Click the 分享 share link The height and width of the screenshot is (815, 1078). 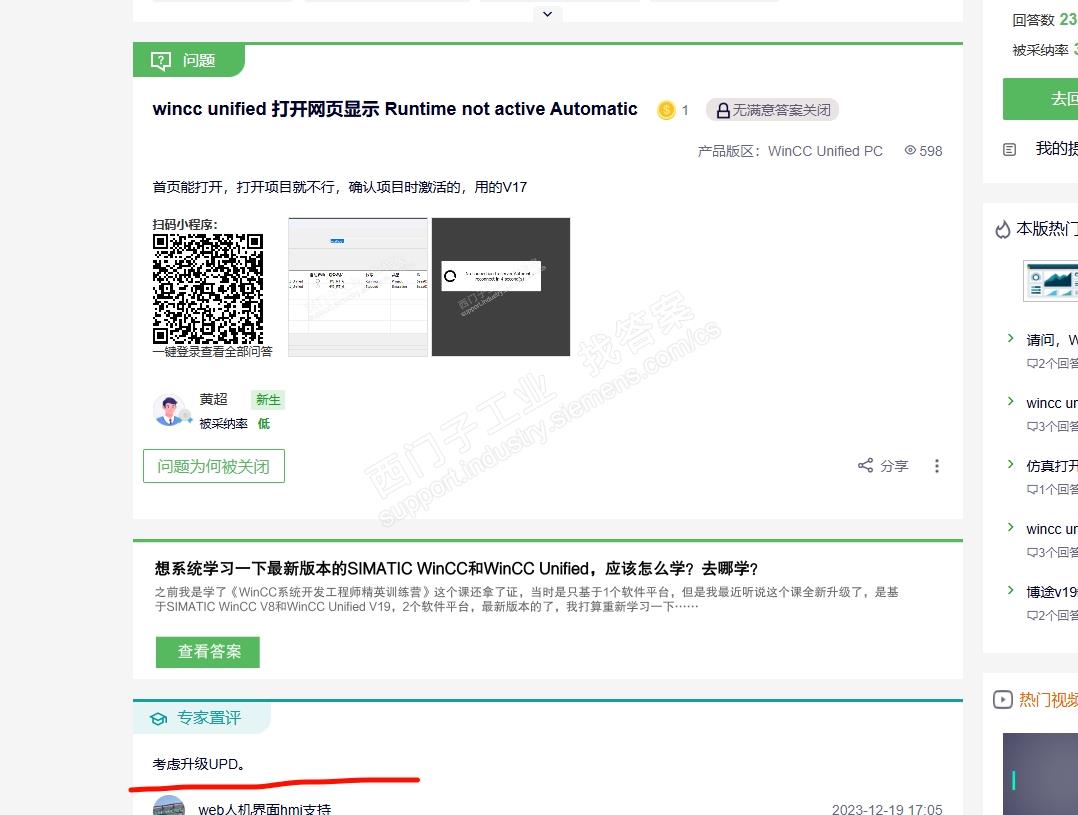(x=894, y=466)
